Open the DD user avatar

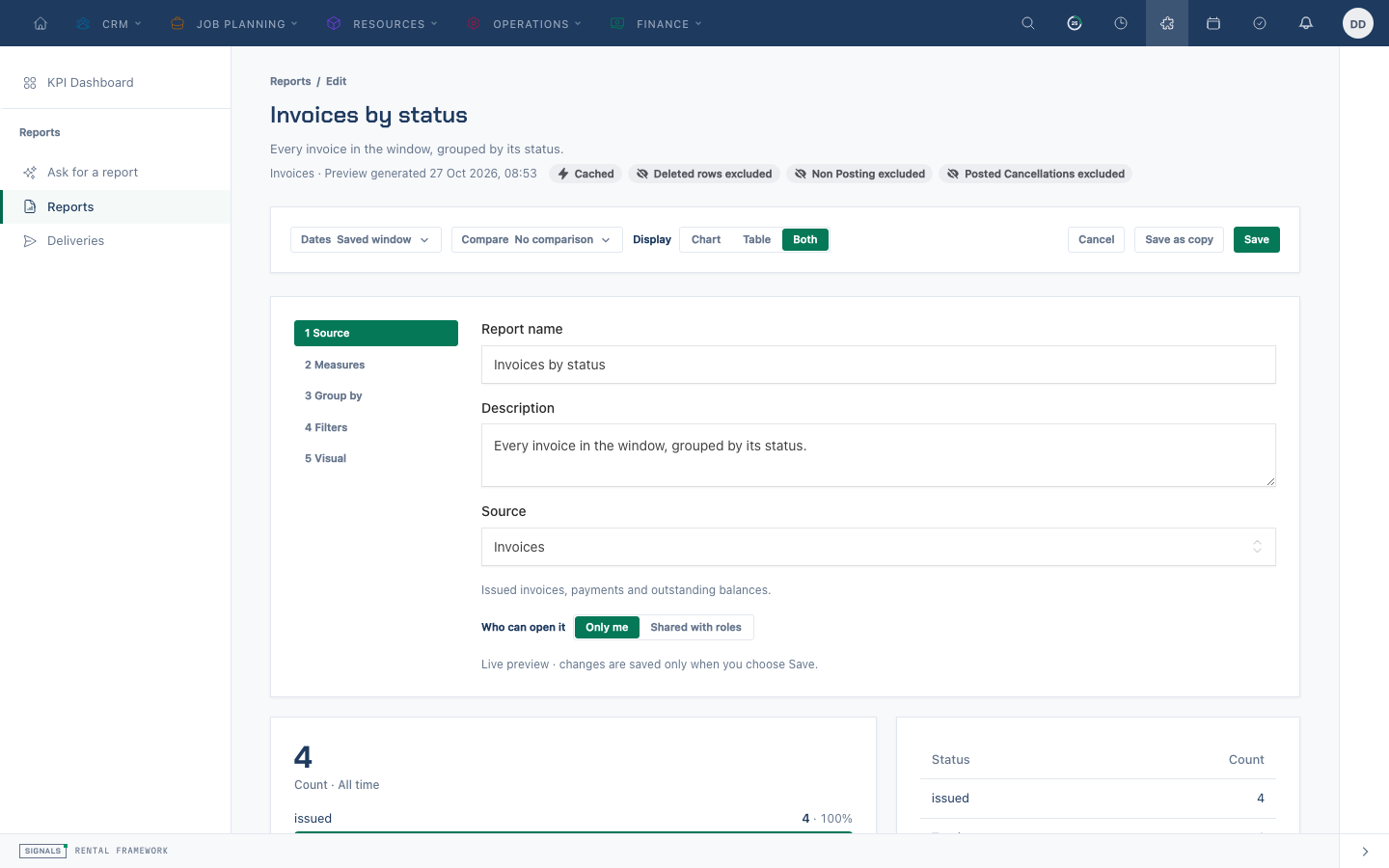click(1358, 23)
